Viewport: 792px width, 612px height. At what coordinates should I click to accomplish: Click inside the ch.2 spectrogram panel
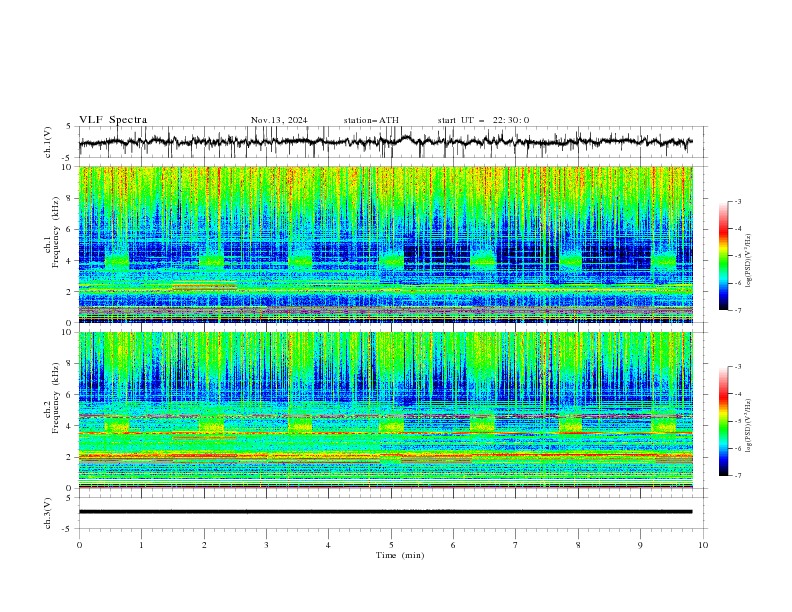(x=385, y=410)
